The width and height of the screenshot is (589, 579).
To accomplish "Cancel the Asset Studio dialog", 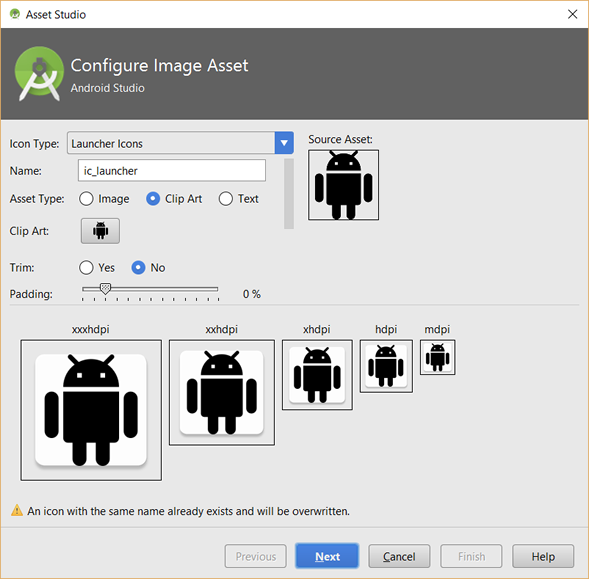I will tap(399, 556).
